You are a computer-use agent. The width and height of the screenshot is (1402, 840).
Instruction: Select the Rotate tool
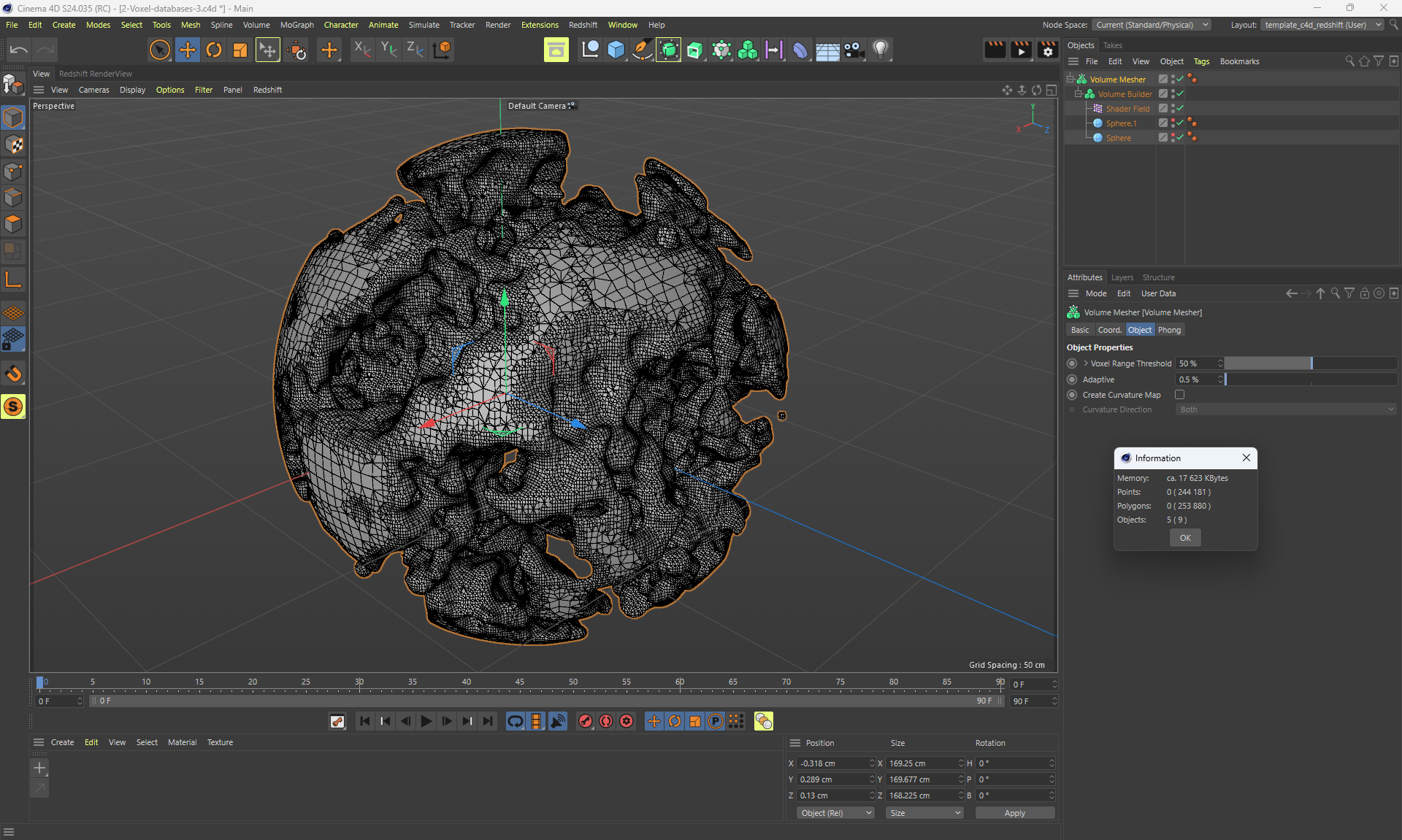click(214, 50)
